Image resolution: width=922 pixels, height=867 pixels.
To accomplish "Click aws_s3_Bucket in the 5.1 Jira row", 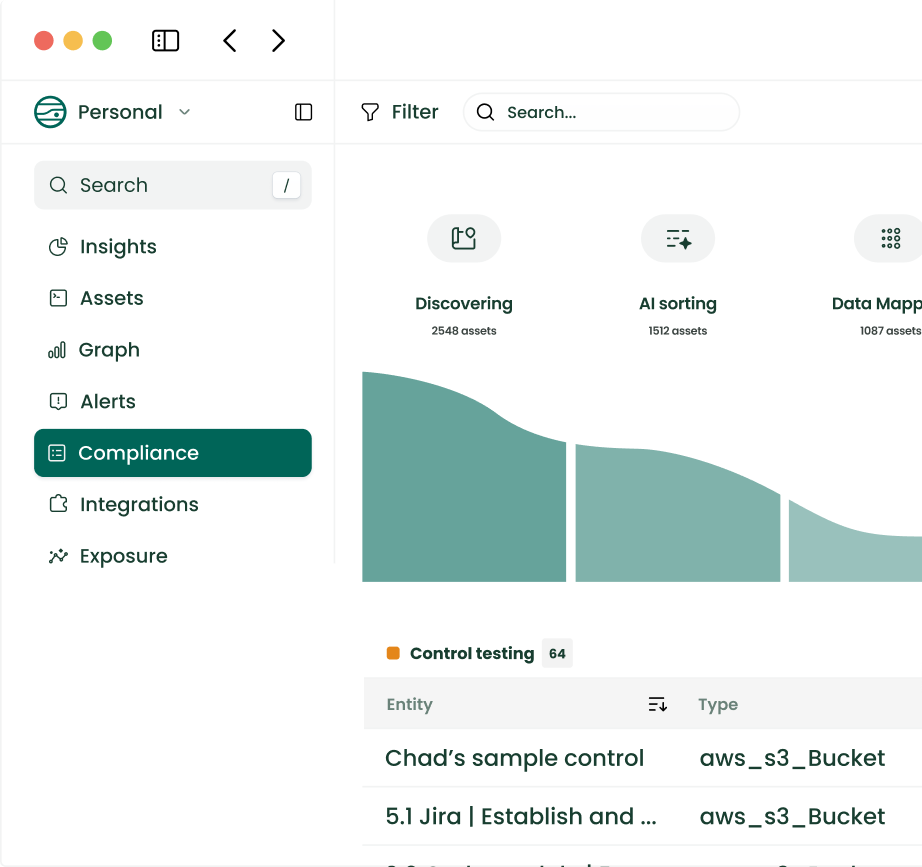I will click(792, 817).
